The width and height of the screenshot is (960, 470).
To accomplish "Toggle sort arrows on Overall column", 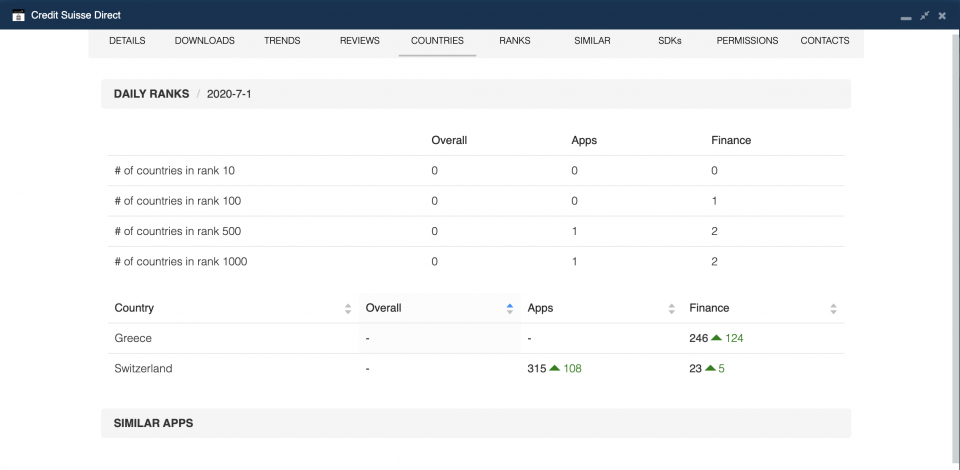I will 509,308.
